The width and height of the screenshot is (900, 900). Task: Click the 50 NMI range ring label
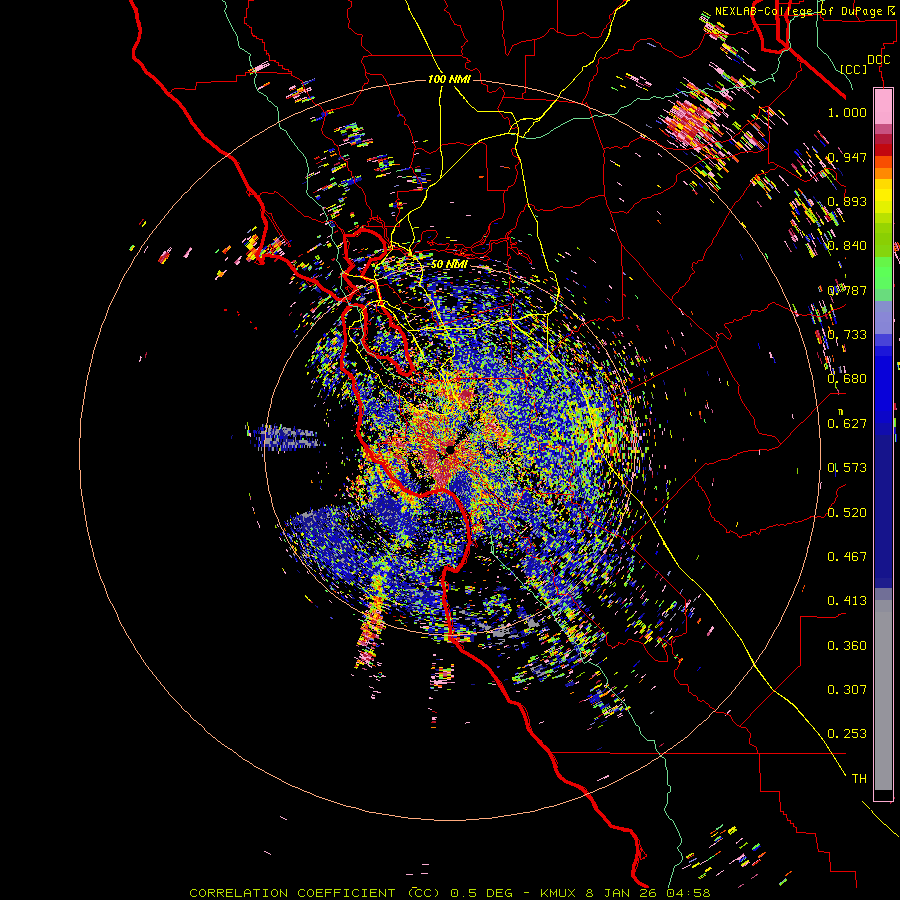click(x=449, y=264)
